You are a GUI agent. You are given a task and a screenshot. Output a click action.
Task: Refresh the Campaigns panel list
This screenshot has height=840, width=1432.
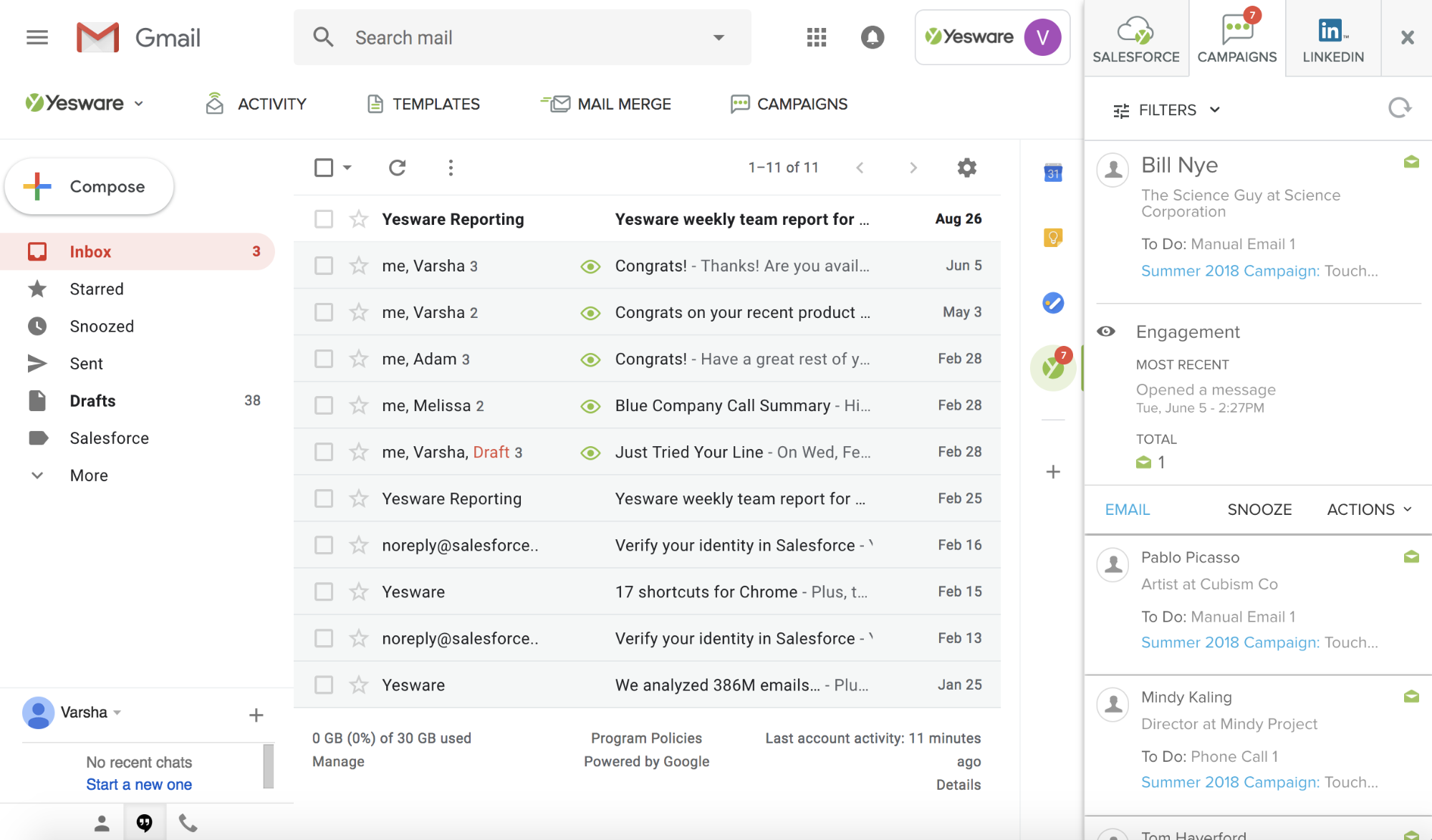pyautogui.click(x=1398, y=109)
